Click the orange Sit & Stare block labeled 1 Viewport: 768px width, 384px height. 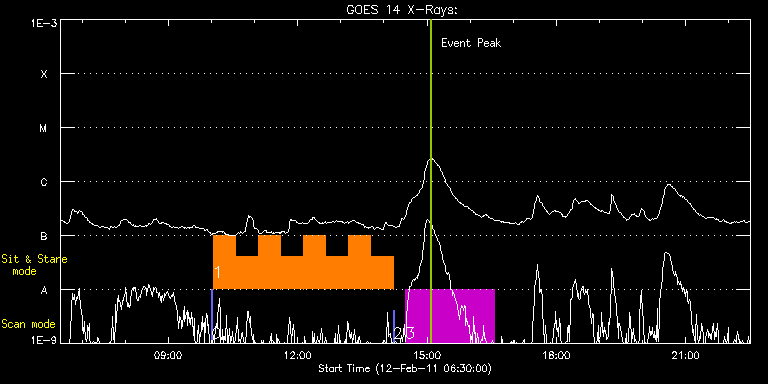(x=303, y=263)
